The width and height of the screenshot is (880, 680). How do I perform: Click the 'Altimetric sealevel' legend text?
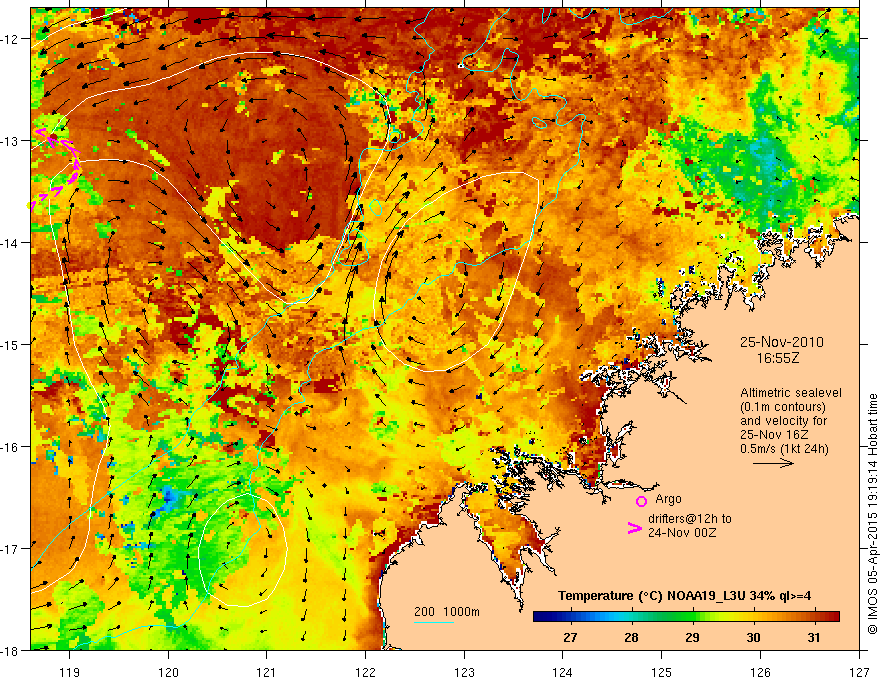pos(791,393)
